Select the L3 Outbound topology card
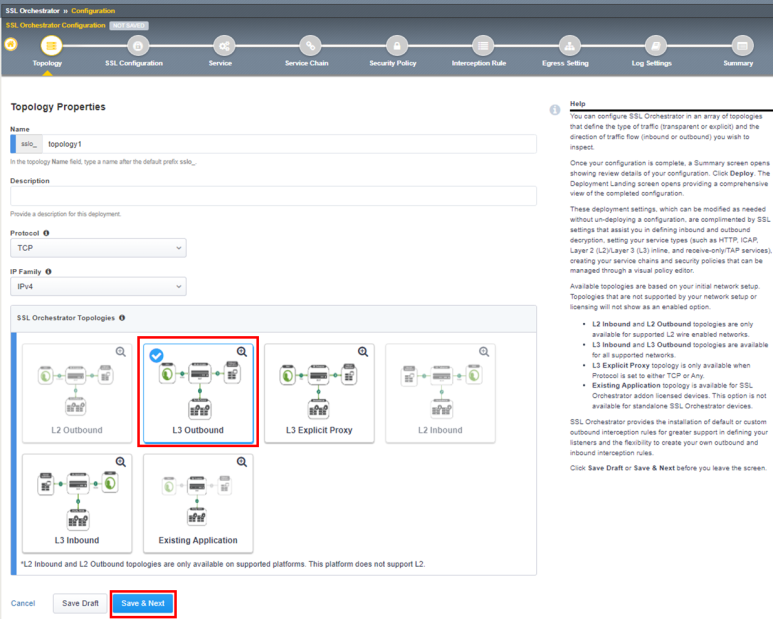This screenshot has height=619, width=773. tap(198, 393)
